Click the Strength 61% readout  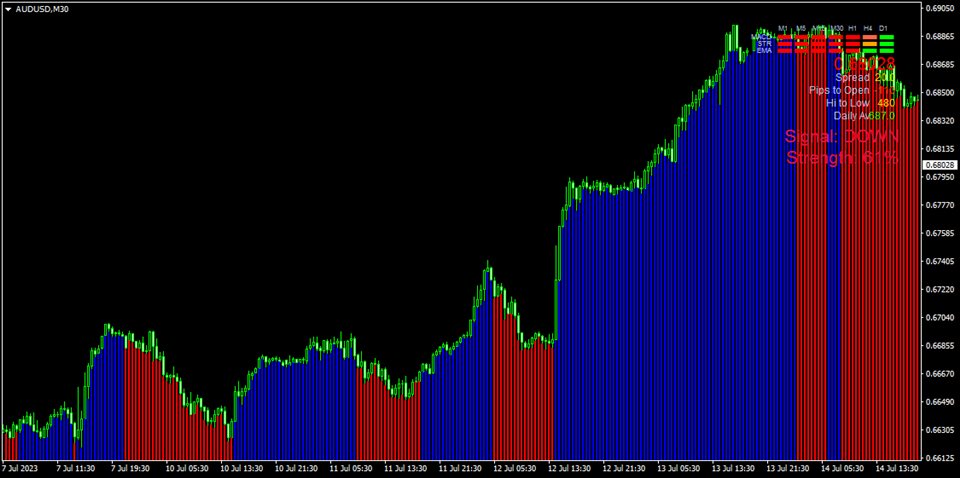842,158
